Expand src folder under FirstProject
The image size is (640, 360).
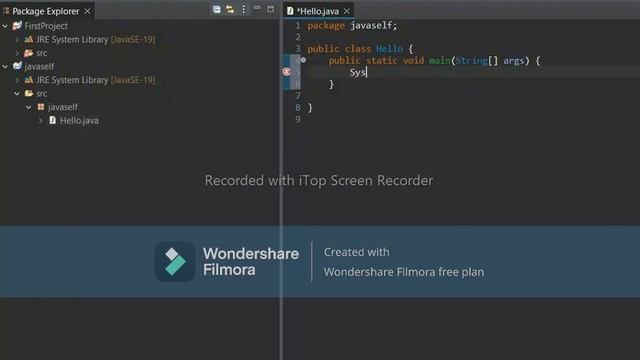pos(17,53)
